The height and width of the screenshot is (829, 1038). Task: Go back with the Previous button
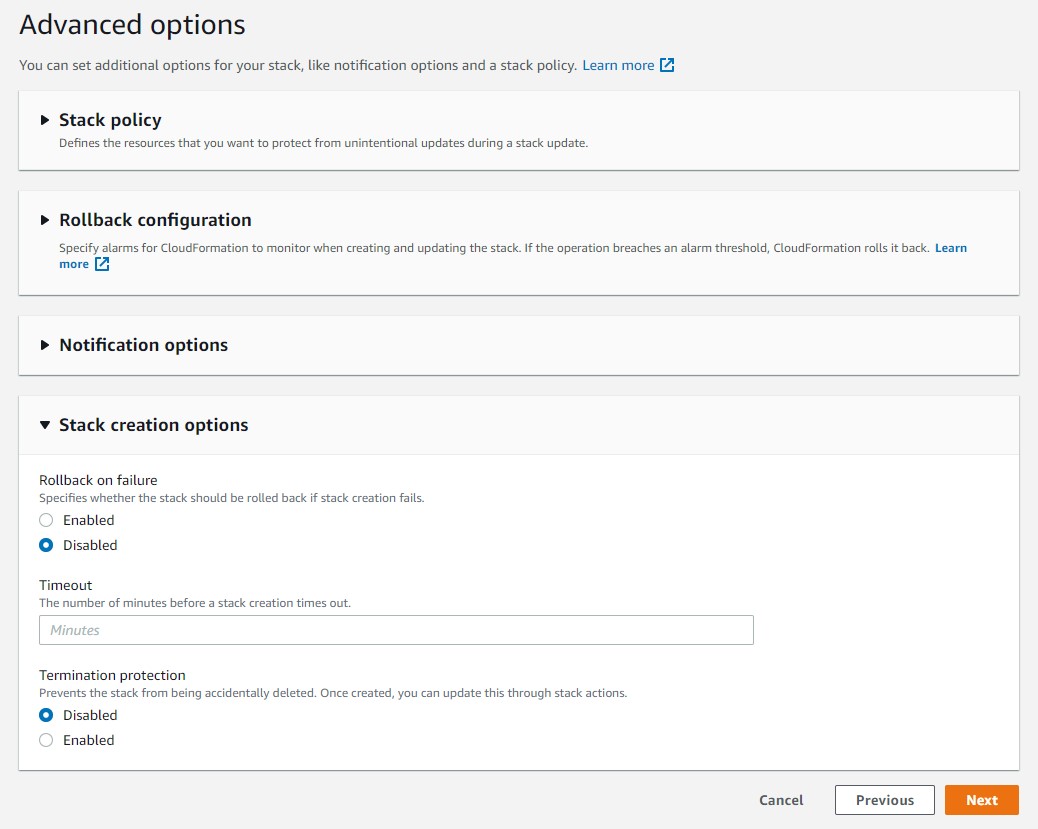click(884, 800)
